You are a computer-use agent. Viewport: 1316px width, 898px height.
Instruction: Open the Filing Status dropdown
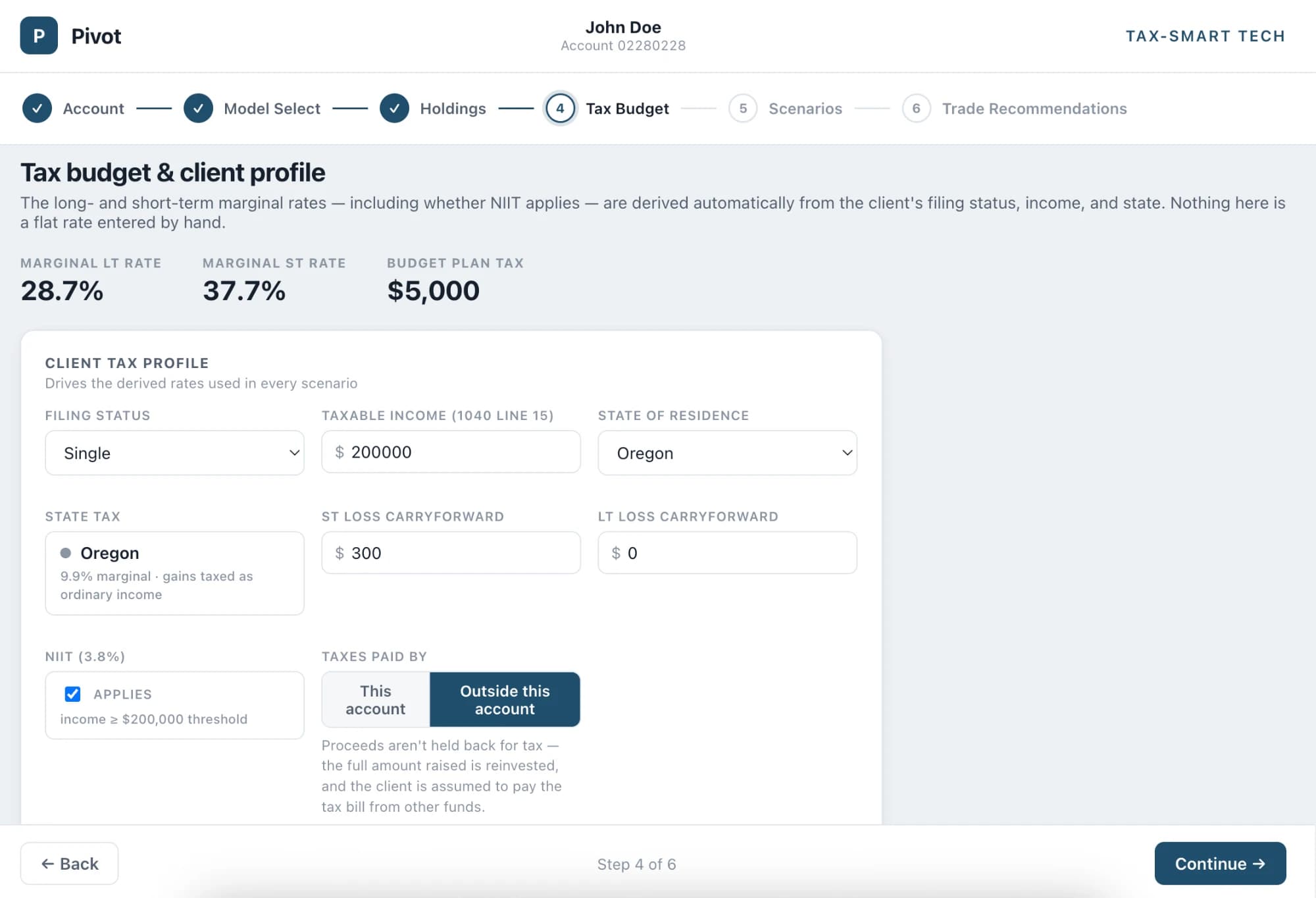[174, 453]
